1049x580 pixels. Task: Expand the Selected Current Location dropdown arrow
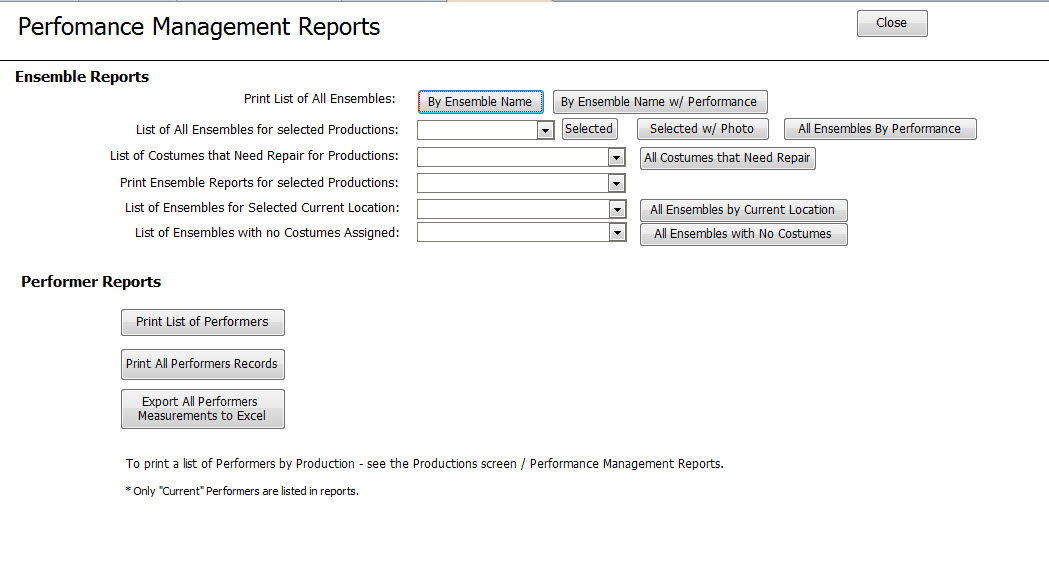tap(617, 209)
